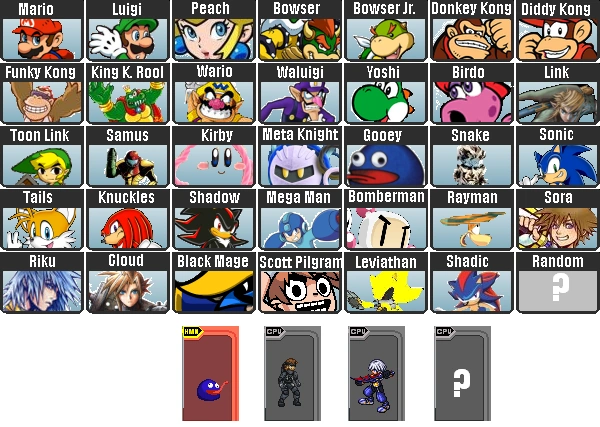Screen dimensions: 600x427
Task: Toggle CPU tag on Snake's player slot
Action: [x=274, y=331]
